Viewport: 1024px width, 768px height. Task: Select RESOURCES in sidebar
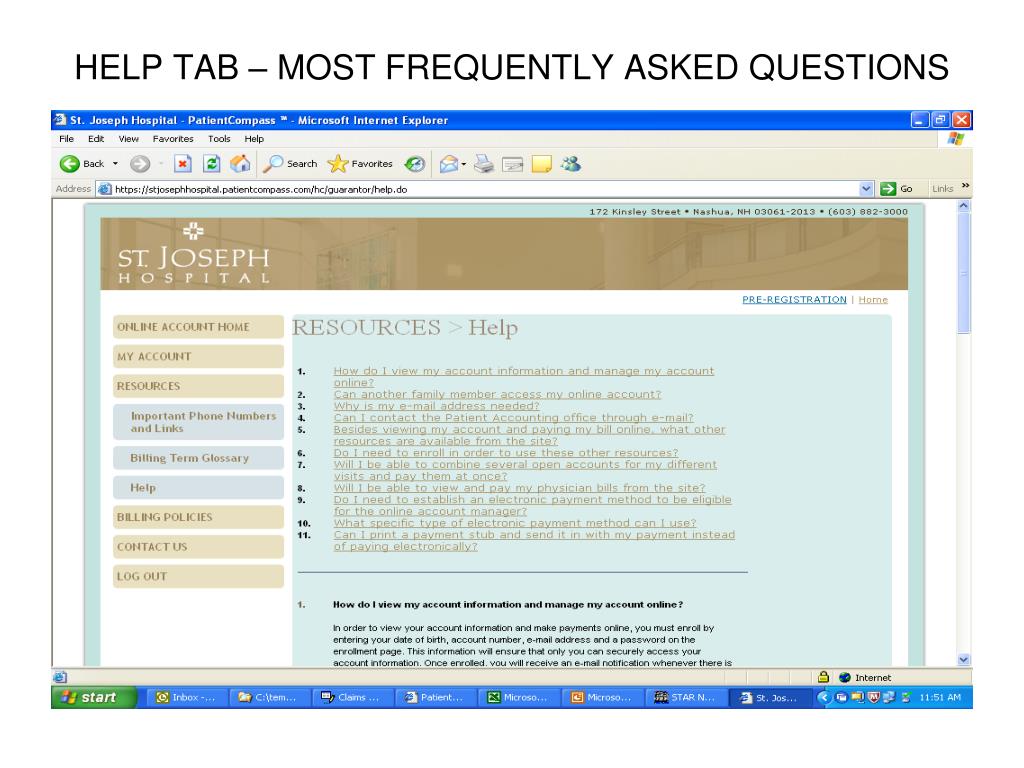199,386
